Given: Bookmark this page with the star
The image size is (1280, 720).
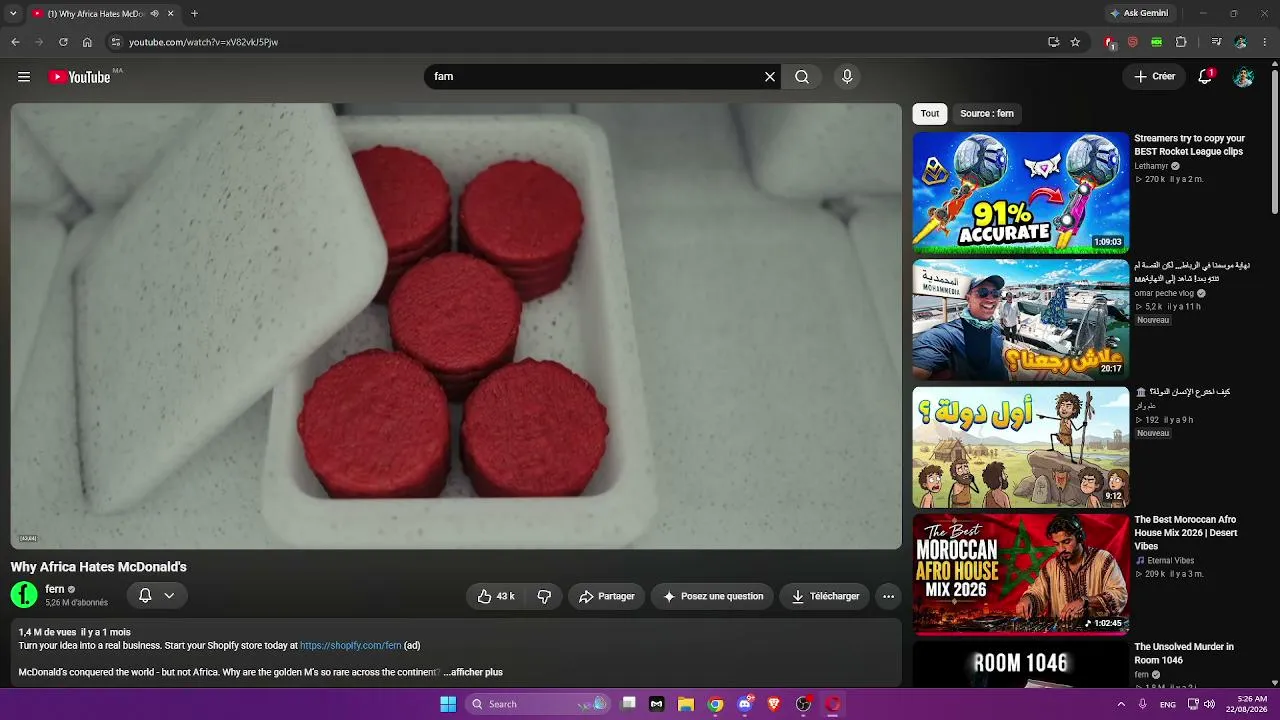Looking at the screenshot, I should click(1075, 42).
